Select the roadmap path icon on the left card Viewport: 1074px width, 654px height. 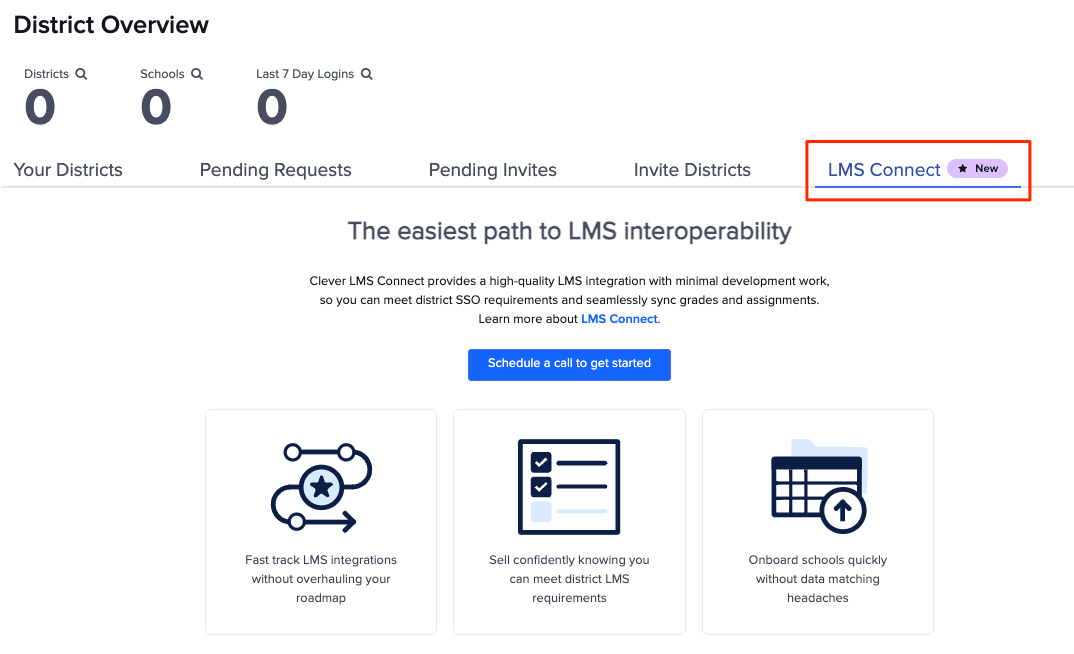[320, 487]
